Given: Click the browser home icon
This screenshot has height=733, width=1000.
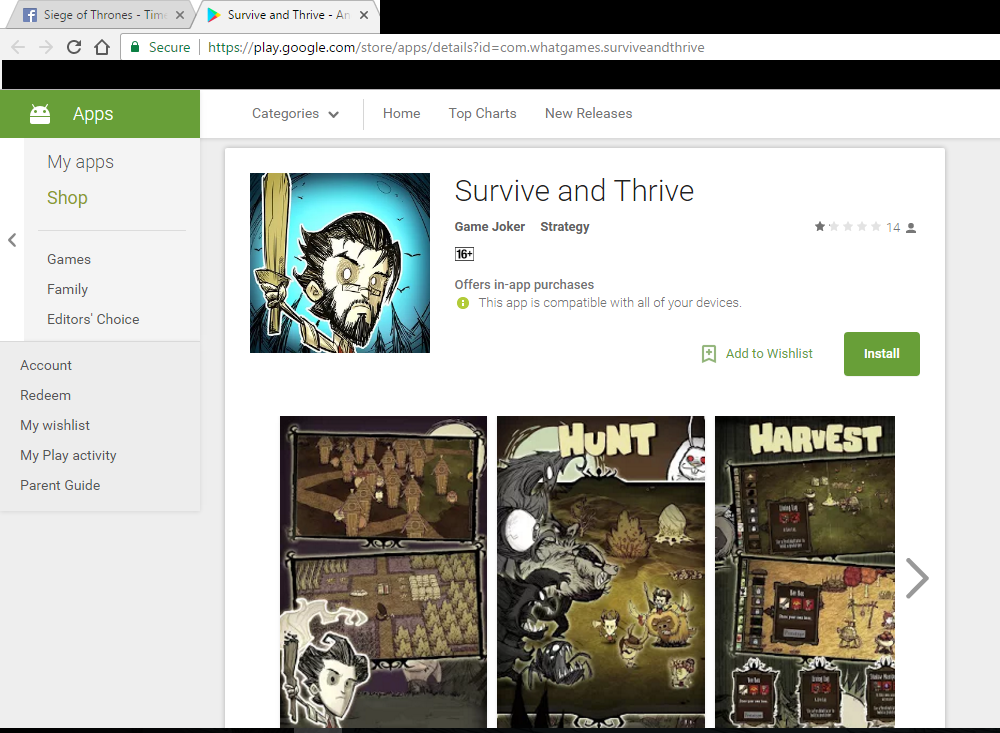Looking at the screenshot, I should tap(102, 47).
